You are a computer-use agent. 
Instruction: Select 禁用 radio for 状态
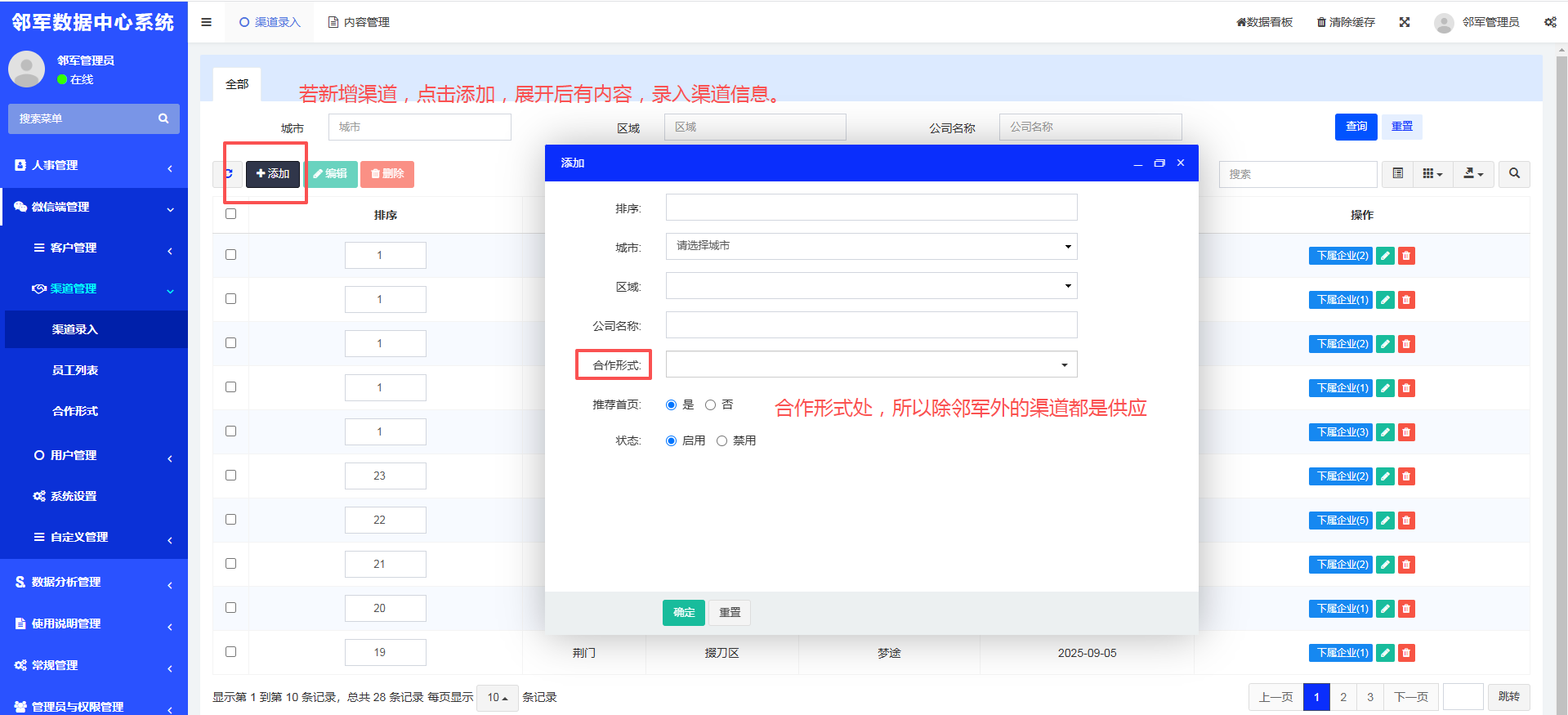click(721, 441)
